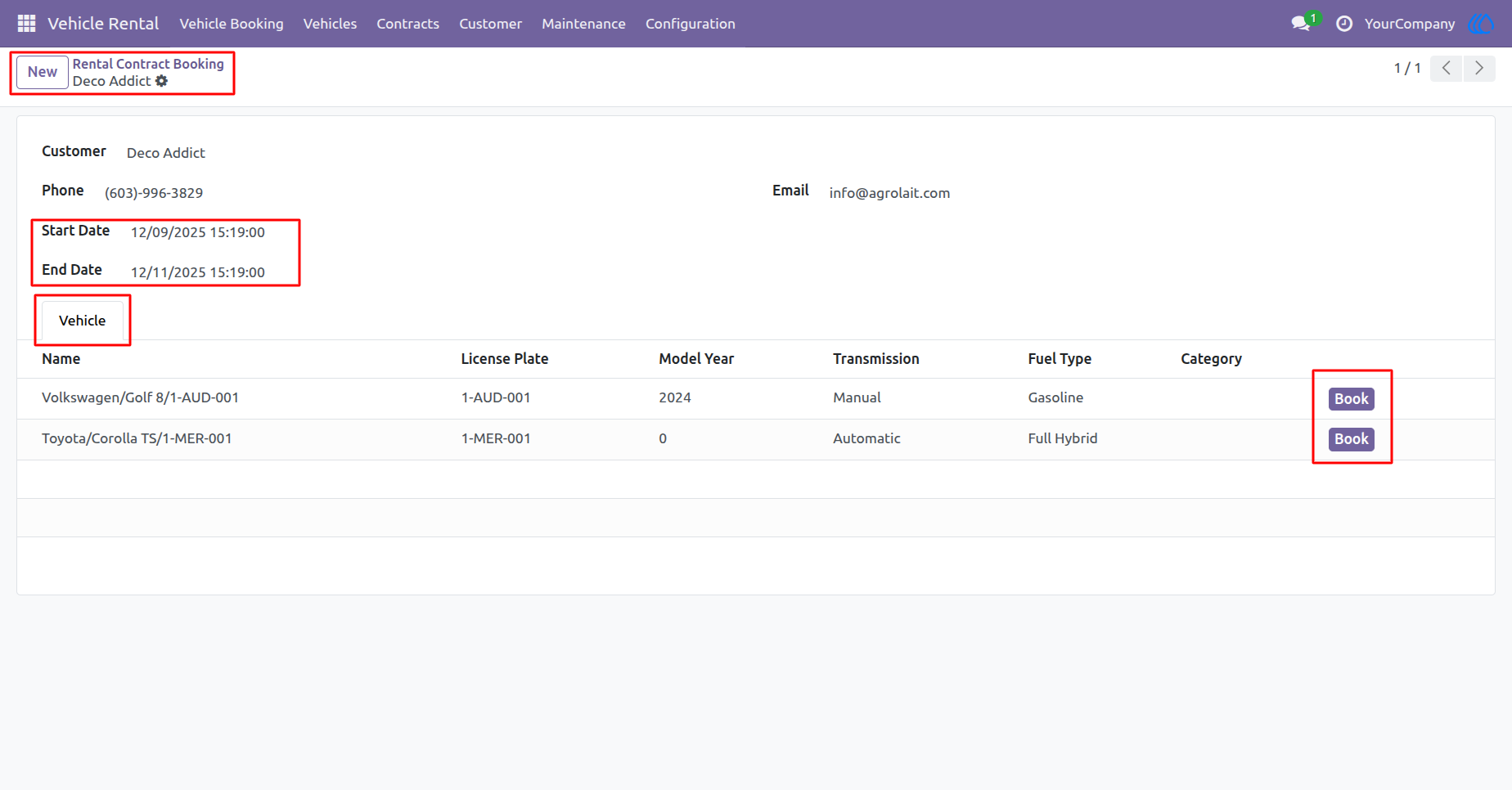Click the user avatar icon
Viewport: 1512px width, 790px height.
click(x=1482, y=24)
